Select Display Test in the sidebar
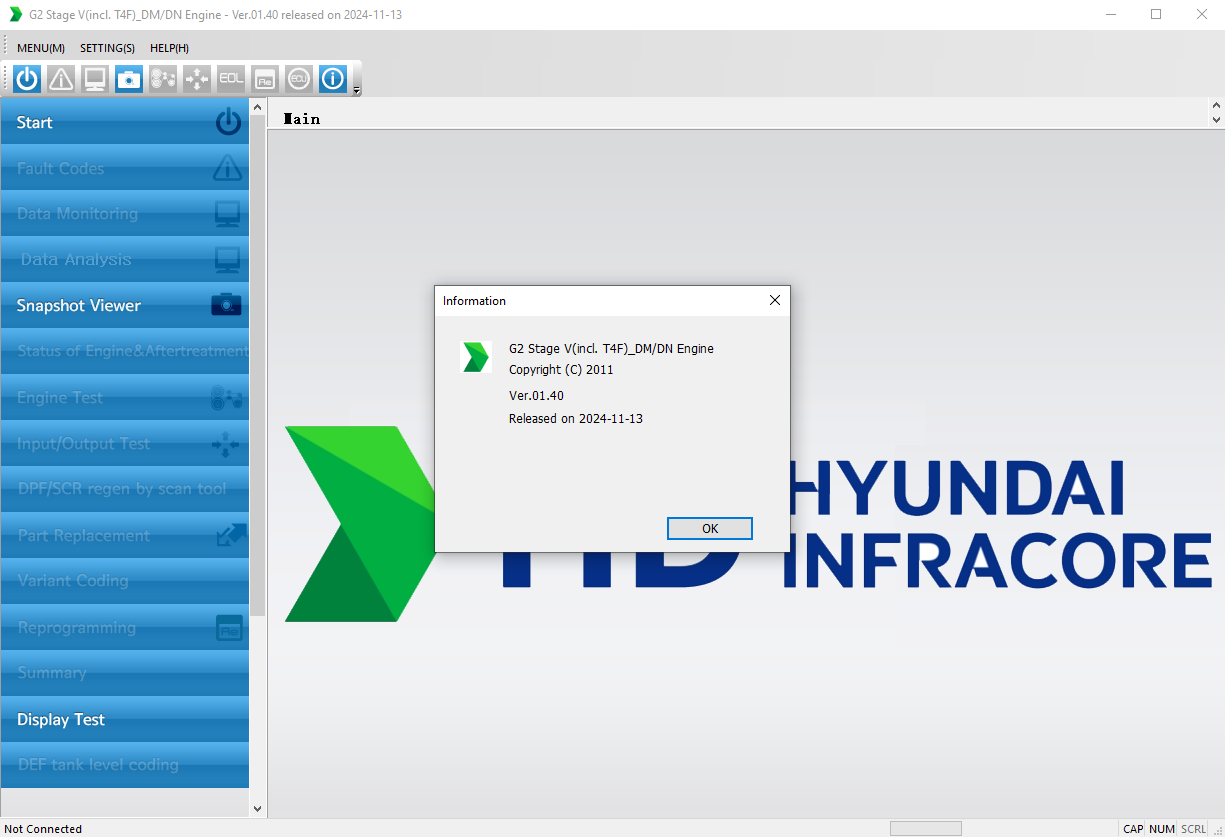This screenshot has height=837, width=1225. tap(125, 719)
